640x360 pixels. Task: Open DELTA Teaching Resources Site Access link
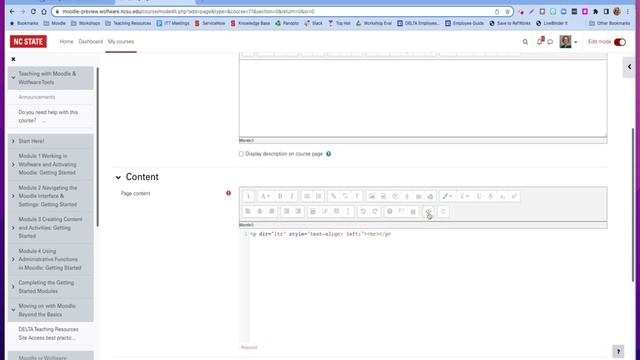[x=49, y=333]
